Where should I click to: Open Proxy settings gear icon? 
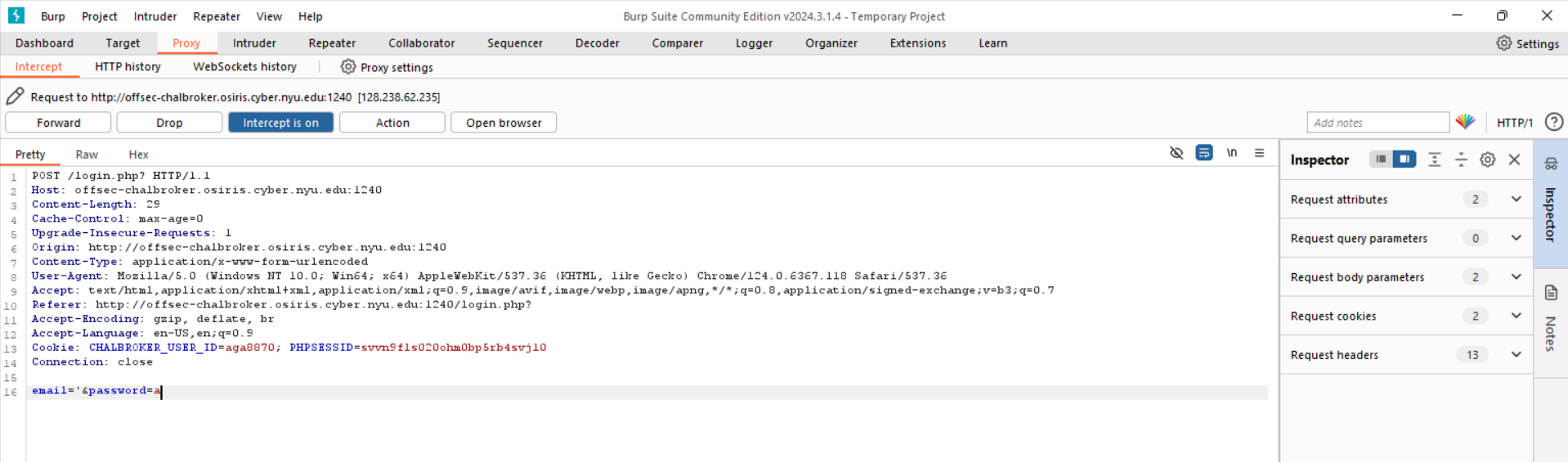tap(348, 67)
